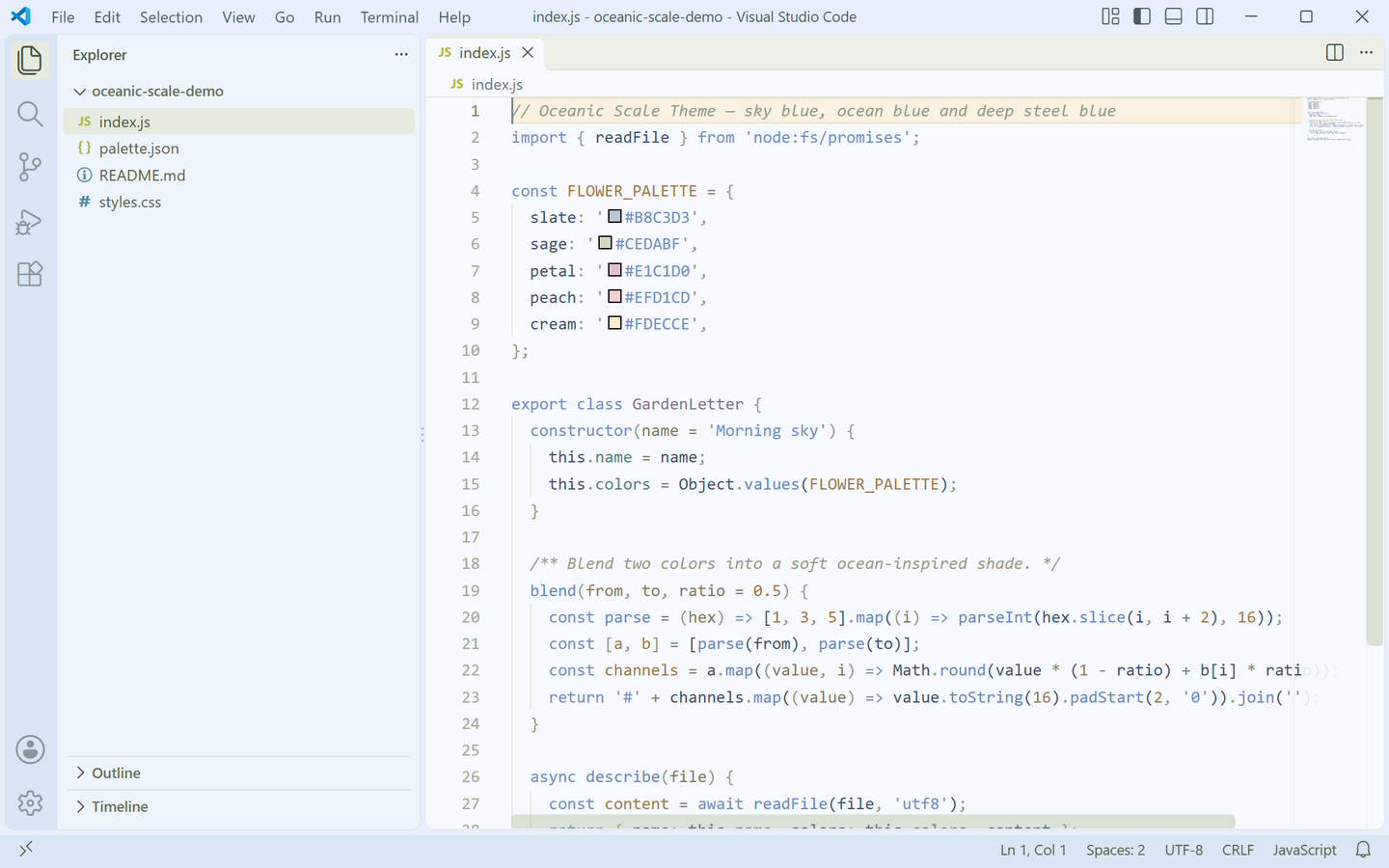
Task: Click the #B8C3D3 slate color swatch
Action: 614,216
